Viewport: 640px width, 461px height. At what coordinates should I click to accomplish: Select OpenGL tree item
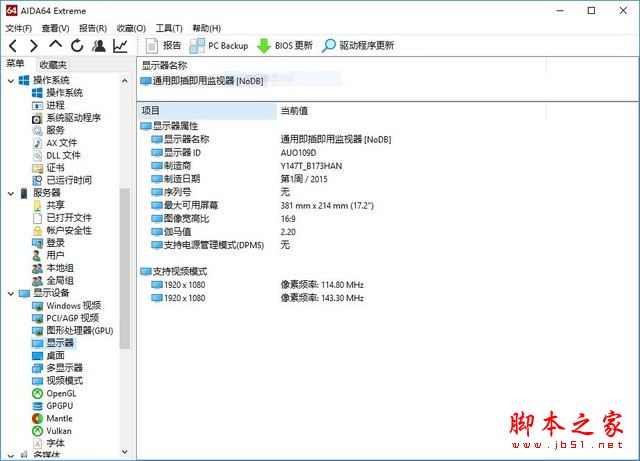point(54,394)
